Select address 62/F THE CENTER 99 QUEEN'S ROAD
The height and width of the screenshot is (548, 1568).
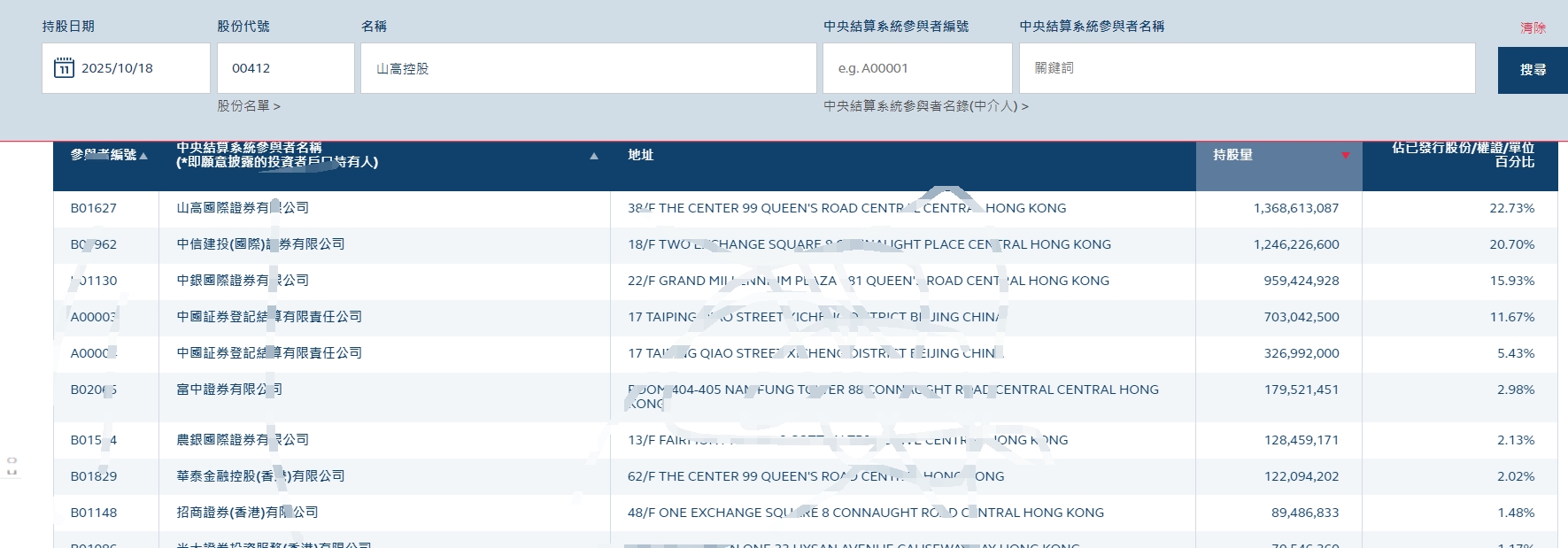pyautogui.click(x=816, y=476)
